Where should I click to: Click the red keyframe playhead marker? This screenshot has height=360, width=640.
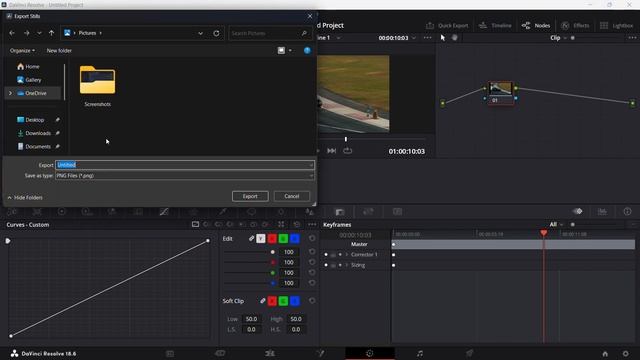544,233
